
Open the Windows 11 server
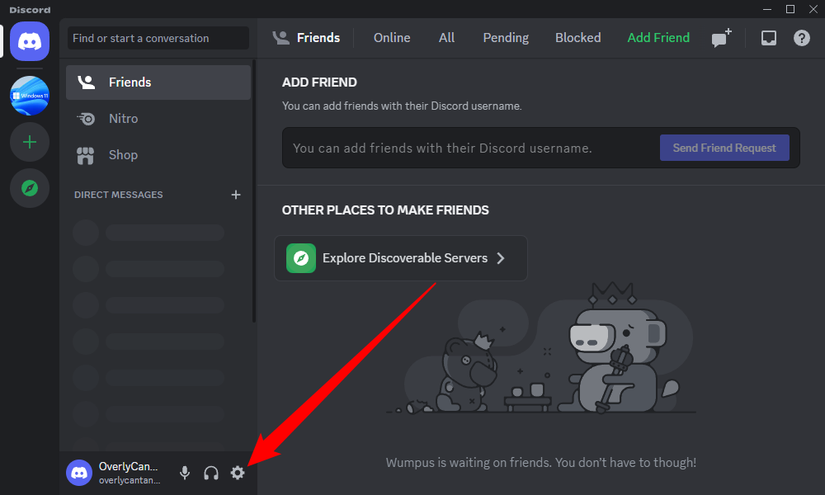coord(29,95)
